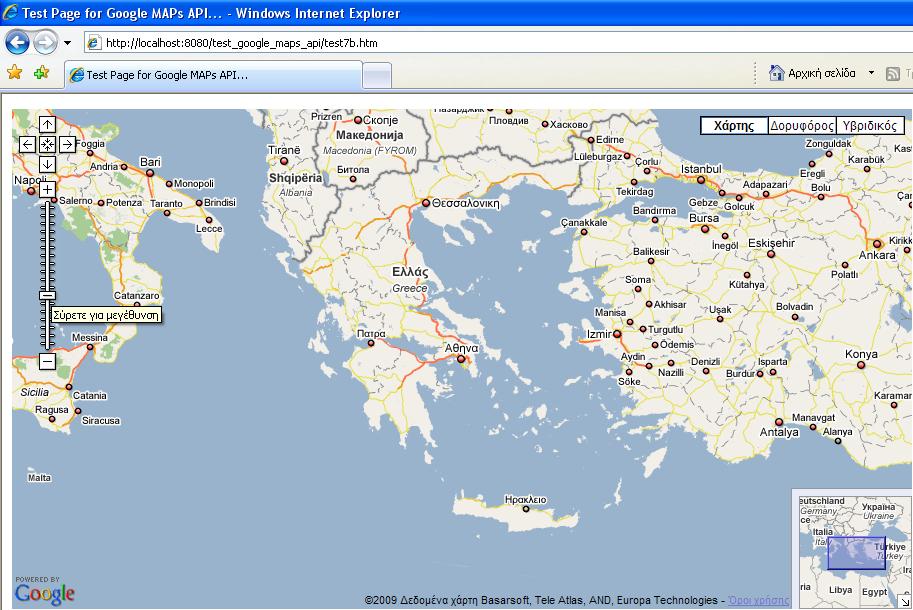Click the Konya city marker
Screen dimensions: 913x610
(861, 365)
